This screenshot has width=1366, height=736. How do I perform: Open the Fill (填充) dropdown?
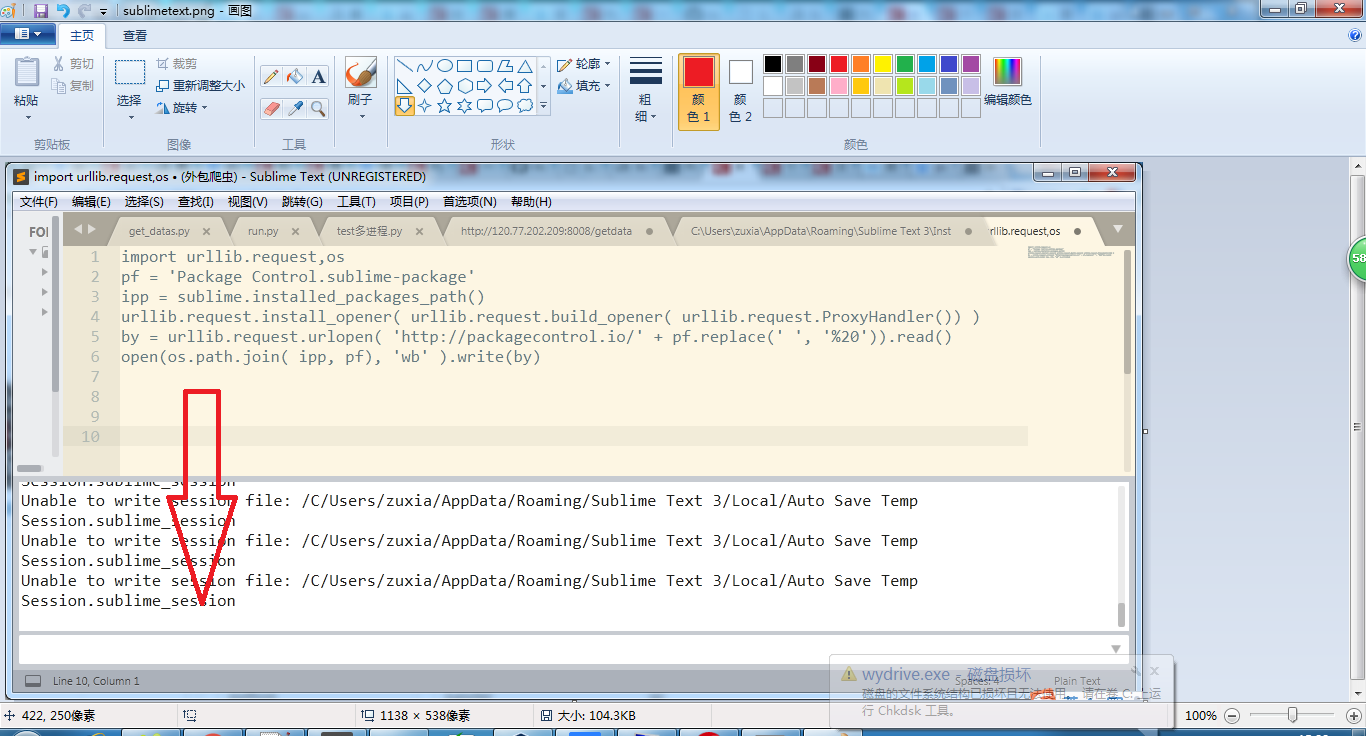(584, 86)
